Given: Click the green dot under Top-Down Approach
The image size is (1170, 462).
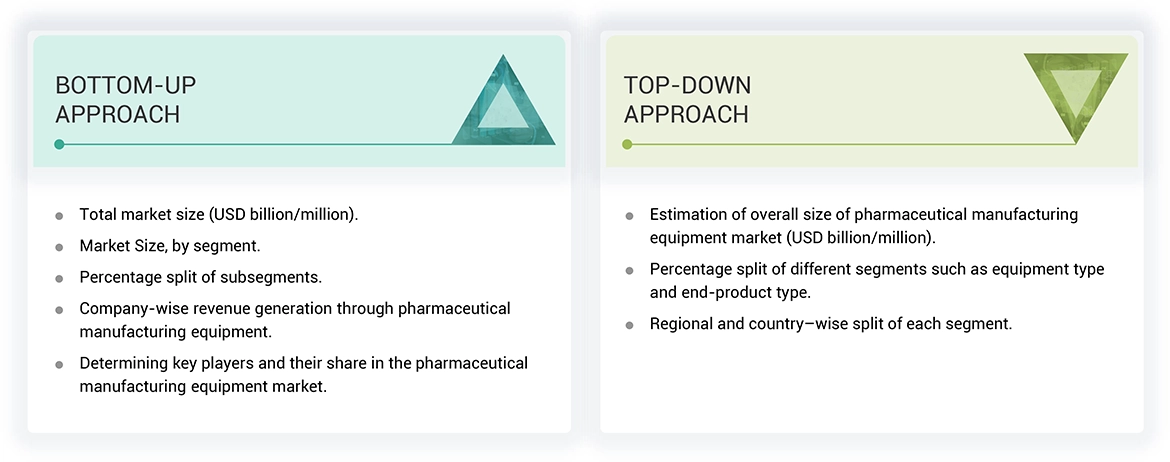Looking at the screenshot, I should 628,144.
